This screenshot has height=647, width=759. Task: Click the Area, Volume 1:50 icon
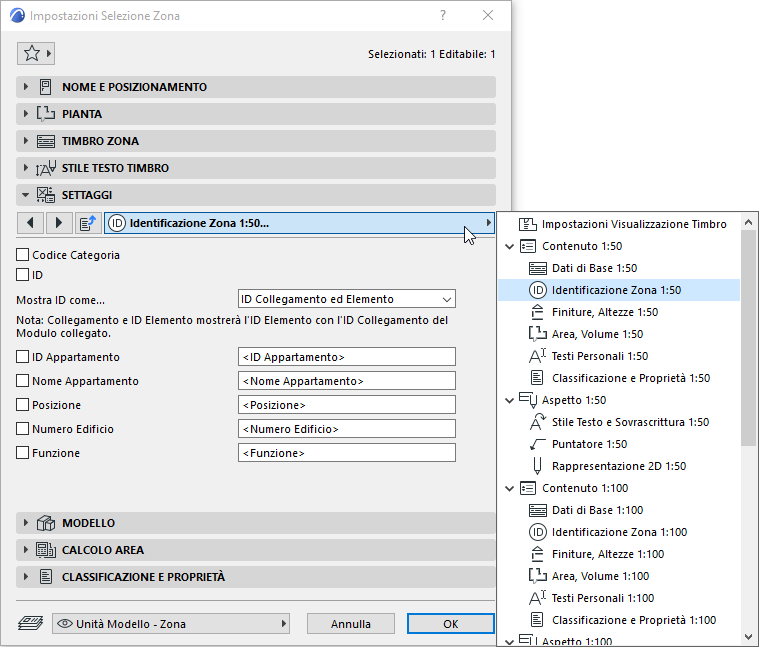(538, 334)
